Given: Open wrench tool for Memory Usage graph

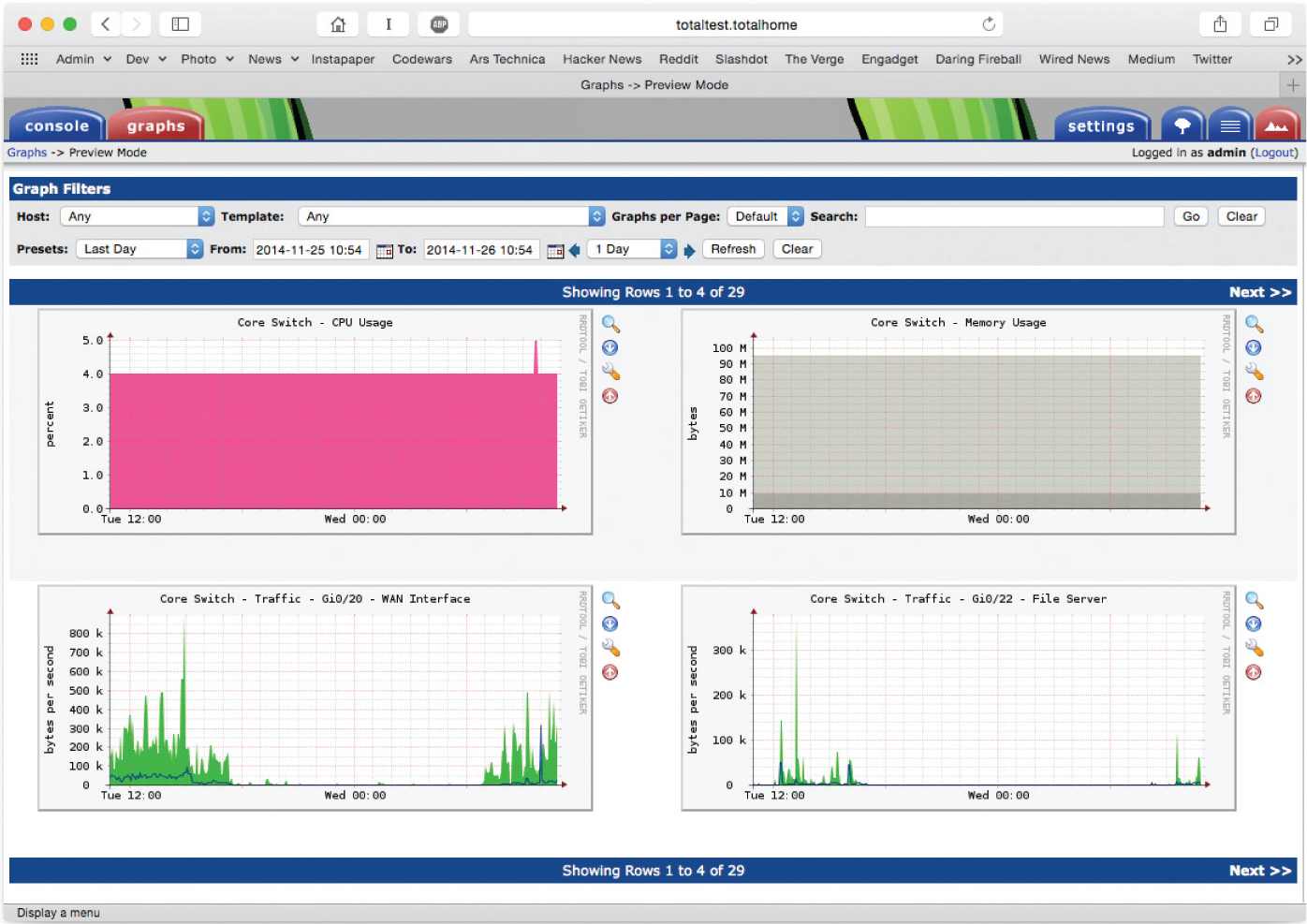Looking at the screenshot, I should click(1255, 372).
